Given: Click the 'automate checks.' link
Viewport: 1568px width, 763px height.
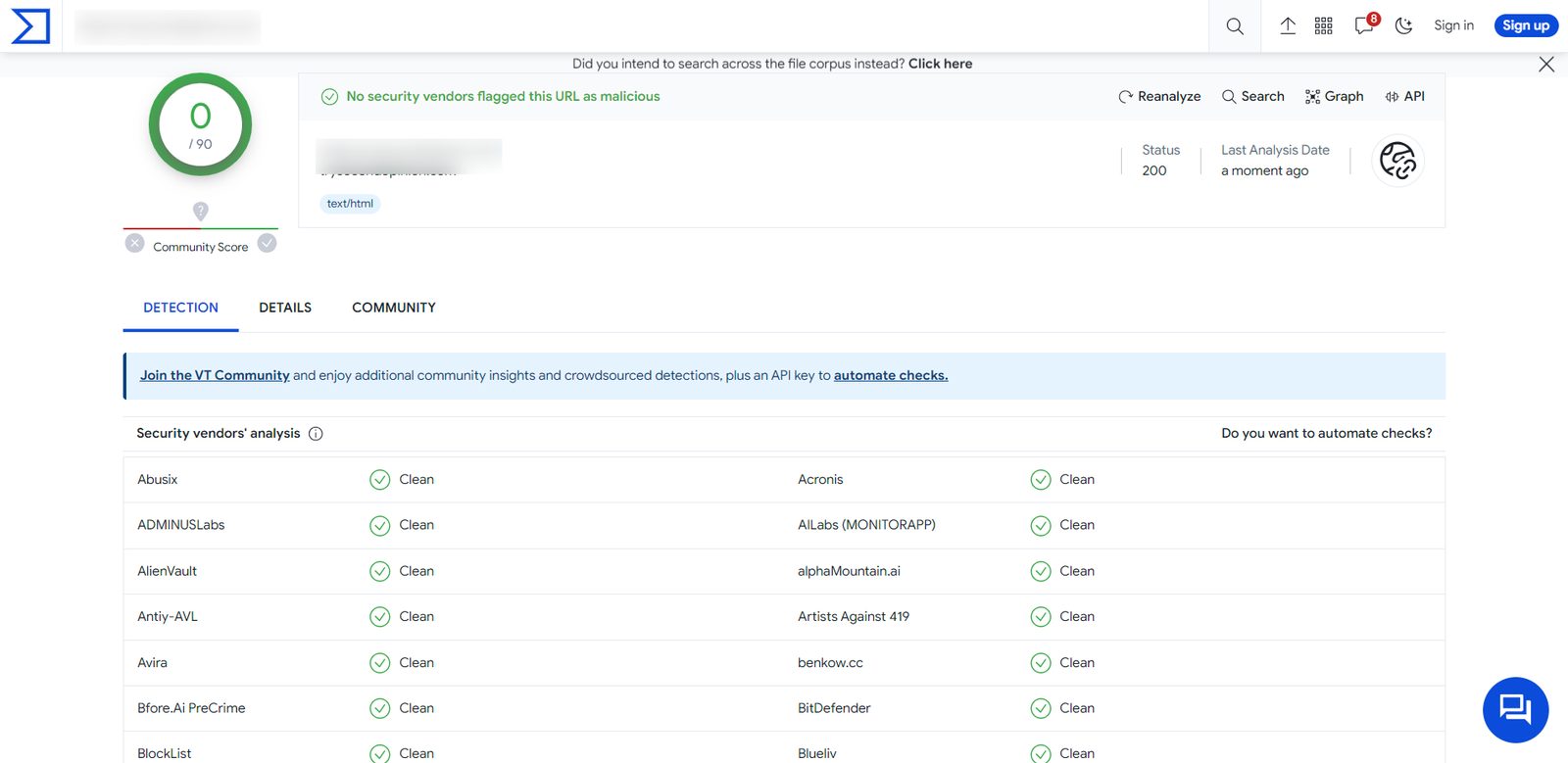Looking at the screenshot, I should click(891, 375).
